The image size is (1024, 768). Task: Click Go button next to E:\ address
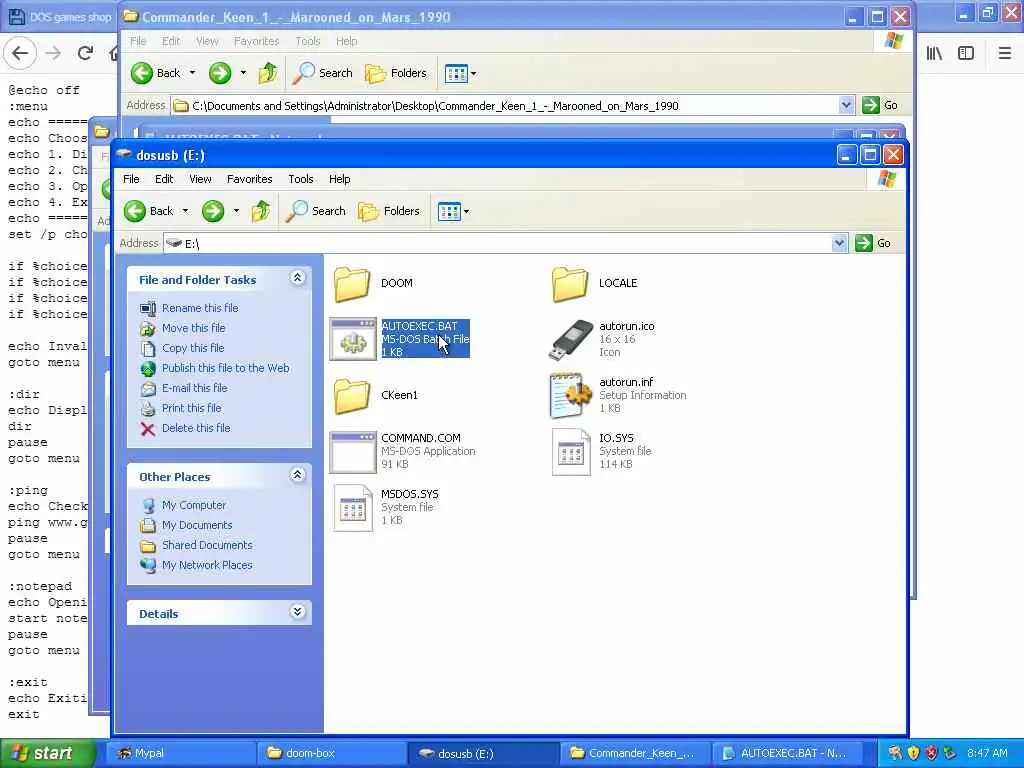tap(873, 243)
